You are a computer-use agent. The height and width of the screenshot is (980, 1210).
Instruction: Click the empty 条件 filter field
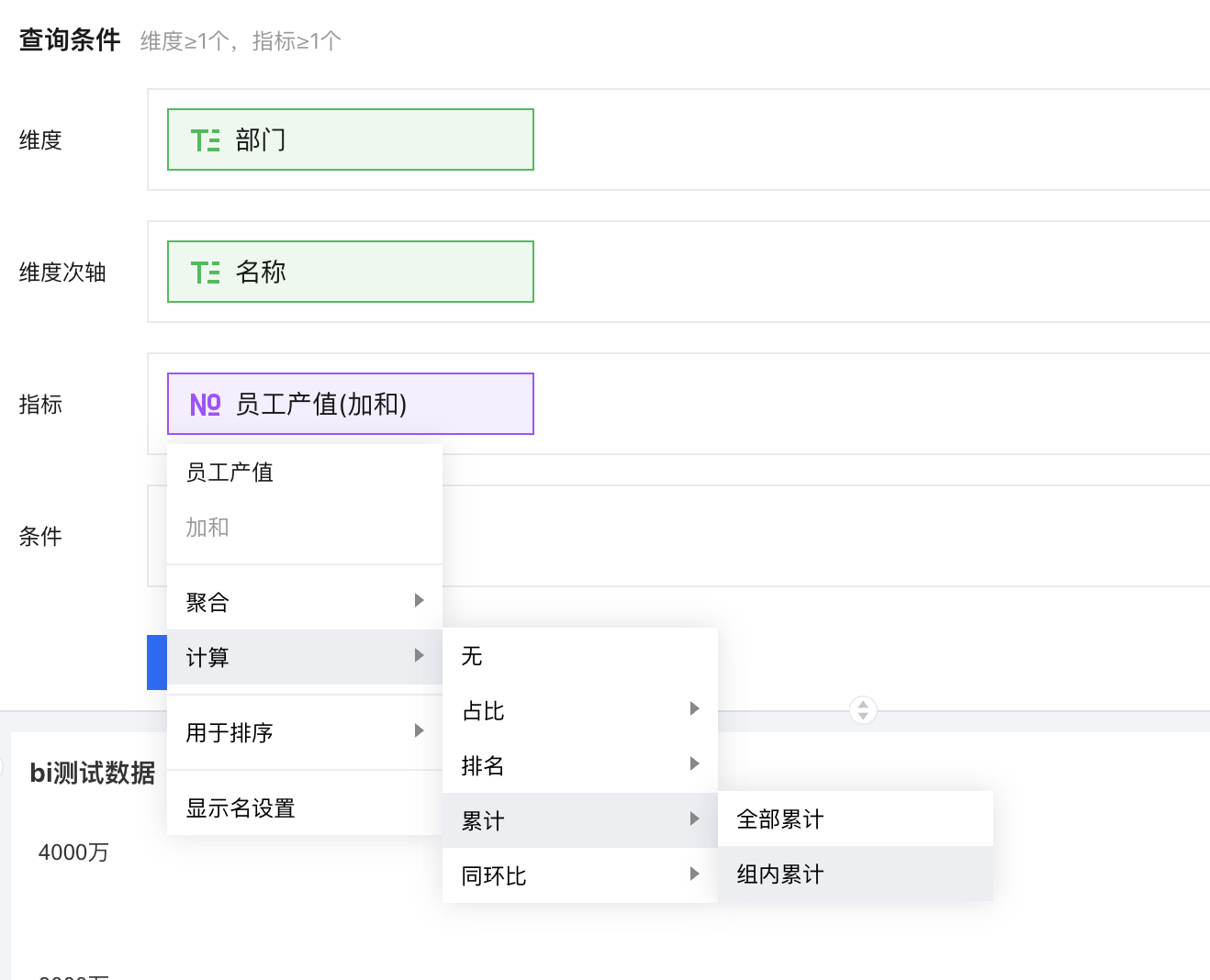[x=826, y=536]
